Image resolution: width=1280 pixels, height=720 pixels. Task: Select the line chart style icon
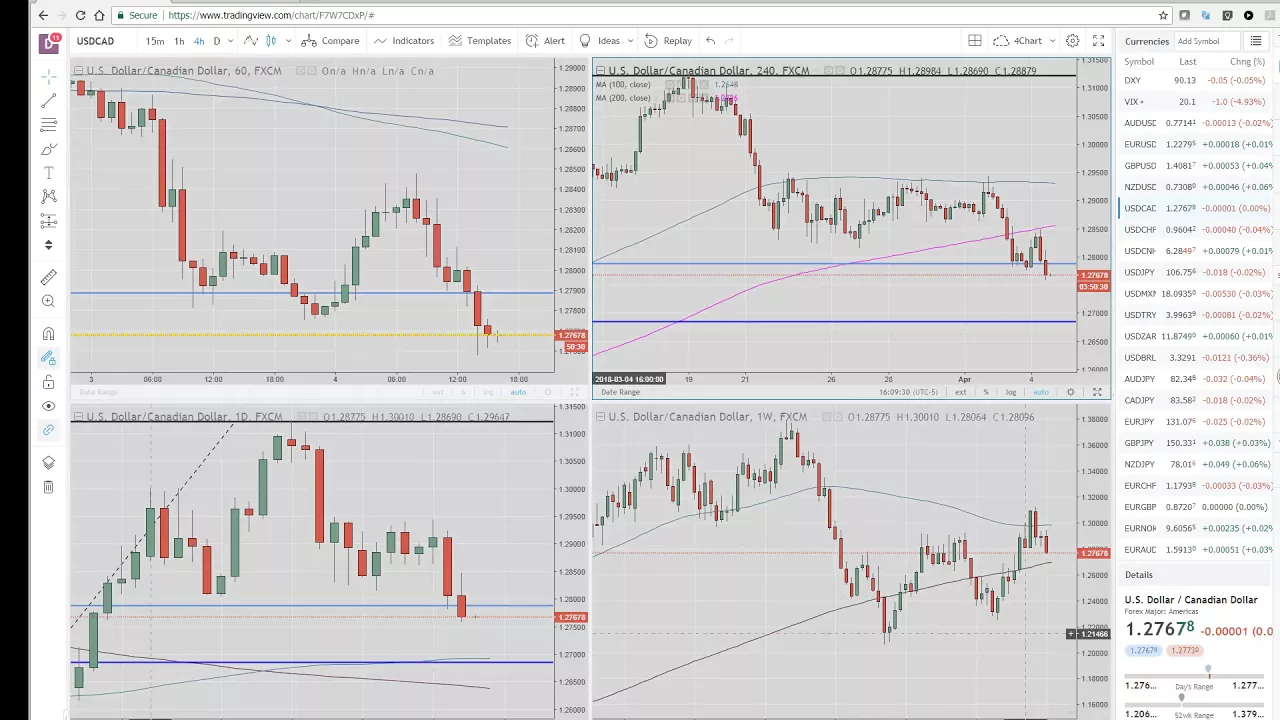(x=251, y=41)
